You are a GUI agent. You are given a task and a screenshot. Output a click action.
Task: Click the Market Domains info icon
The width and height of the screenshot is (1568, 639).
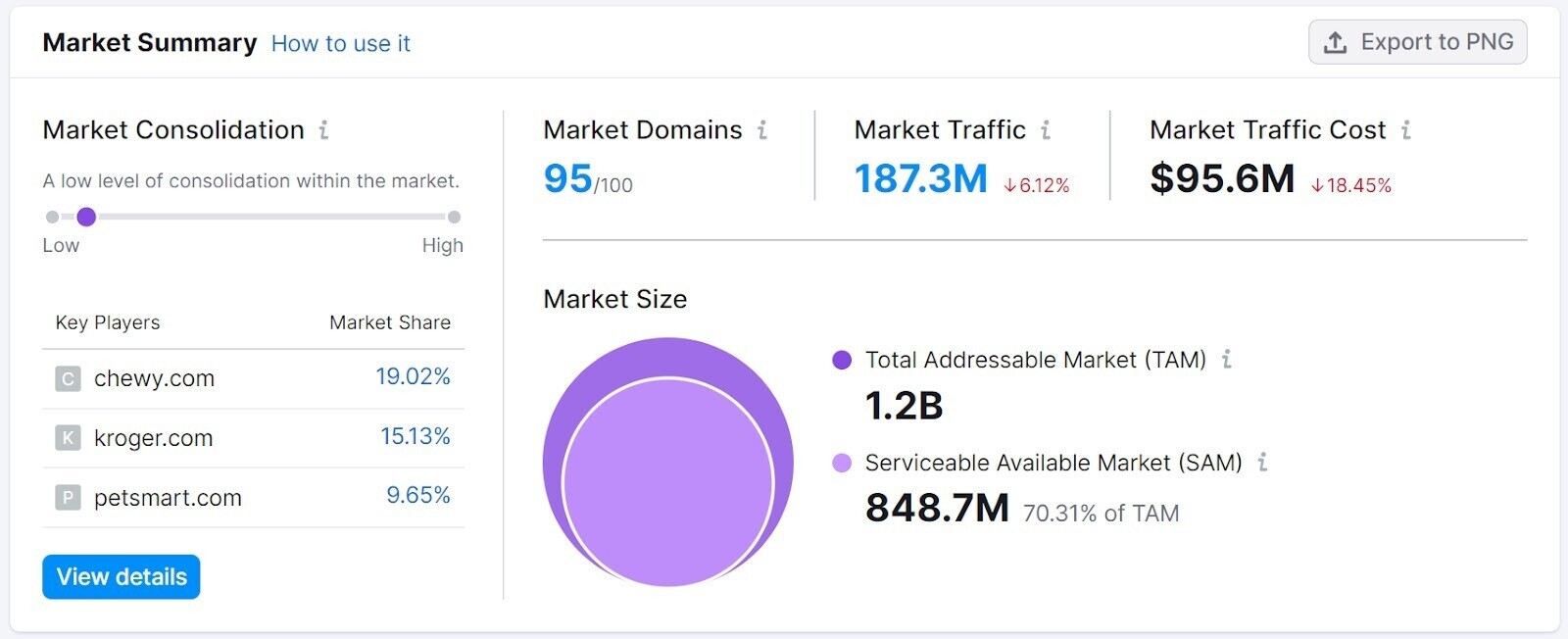click(761, 129)
